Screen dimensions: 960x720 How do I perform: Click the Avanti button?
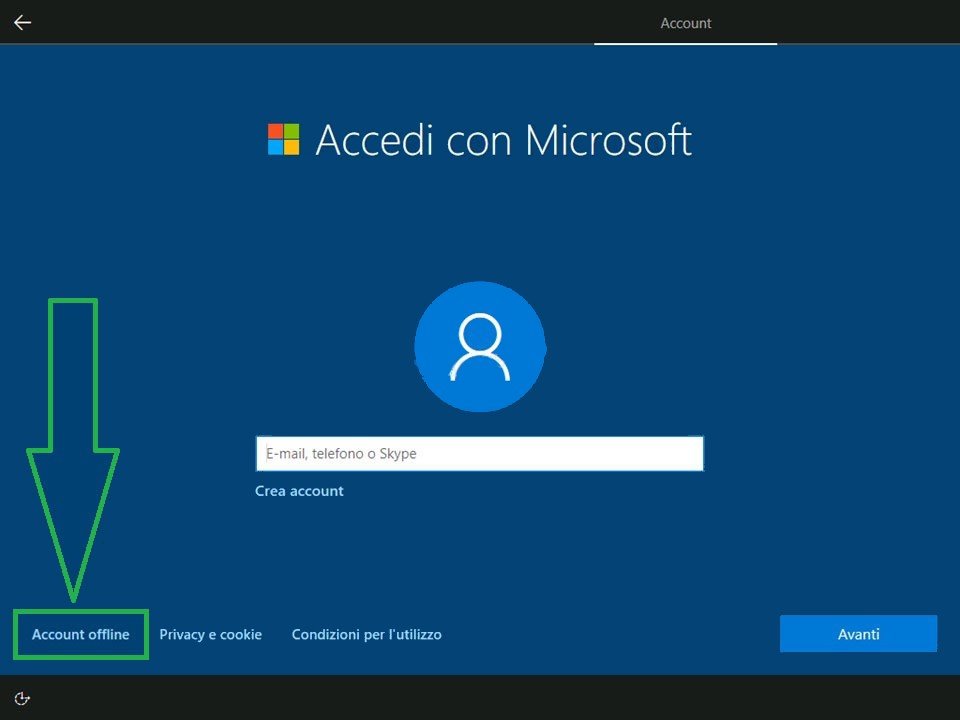[858, 634]
